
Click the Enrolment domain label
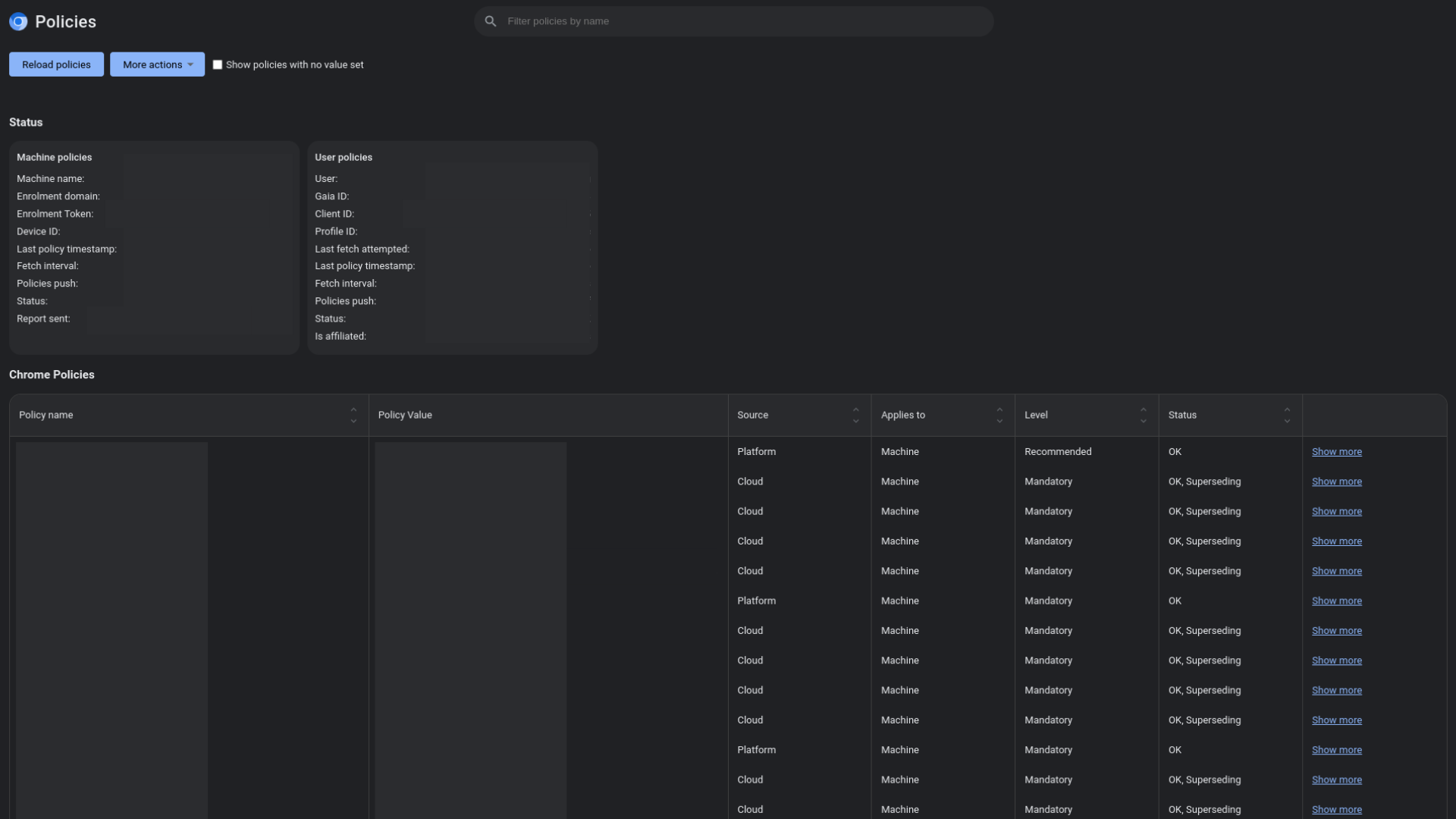(x=58, y=196)
